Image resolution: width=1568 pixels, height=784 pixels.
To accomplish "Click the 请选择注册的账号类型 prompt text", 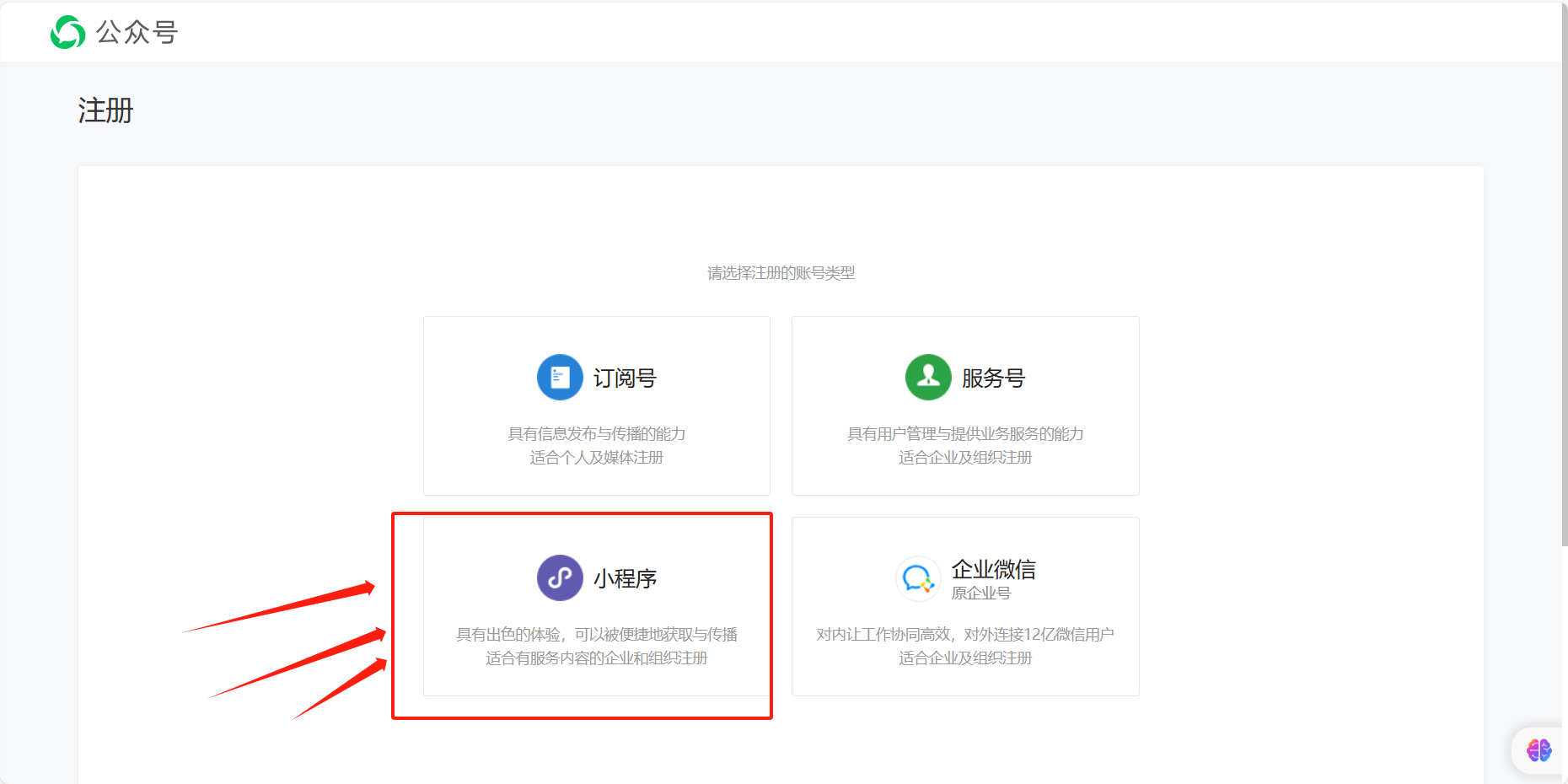I will point(781,273).
